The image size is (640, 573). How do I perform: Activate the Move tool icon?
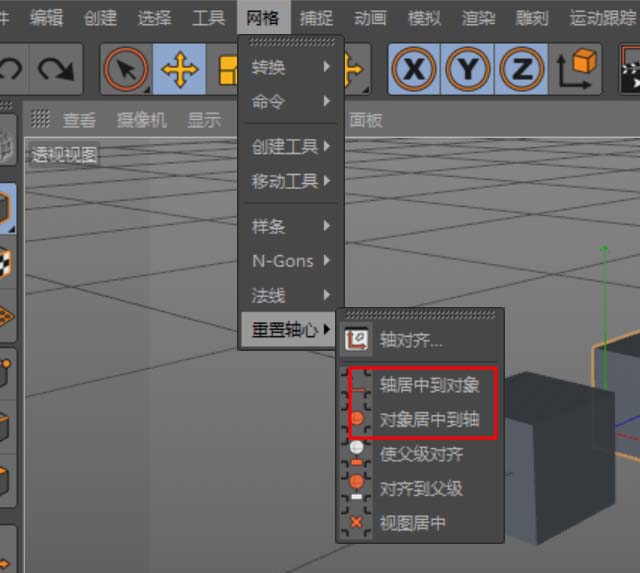179,69
